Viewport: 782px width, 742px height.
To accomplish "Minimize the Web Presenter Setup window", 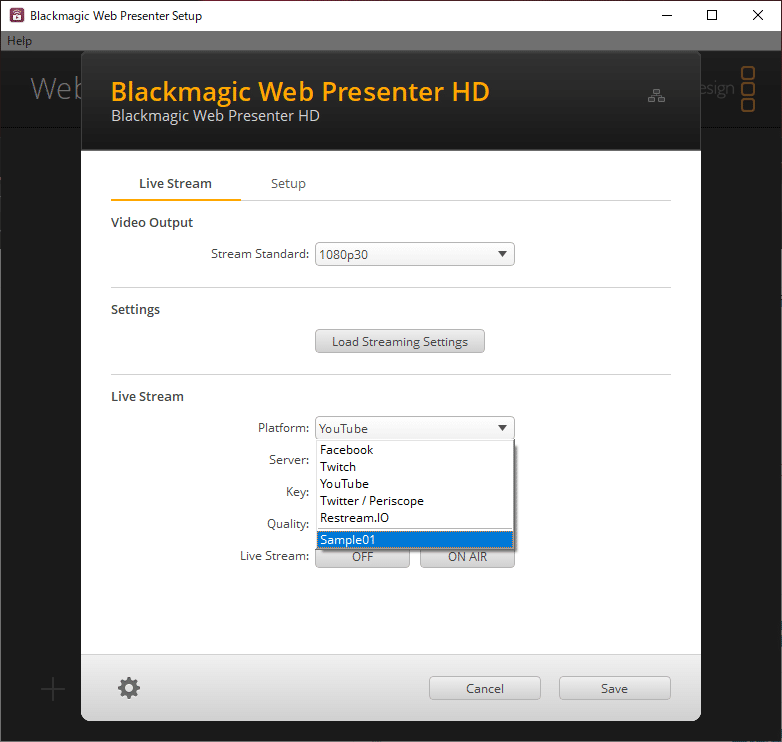I will tap(667, 15).
